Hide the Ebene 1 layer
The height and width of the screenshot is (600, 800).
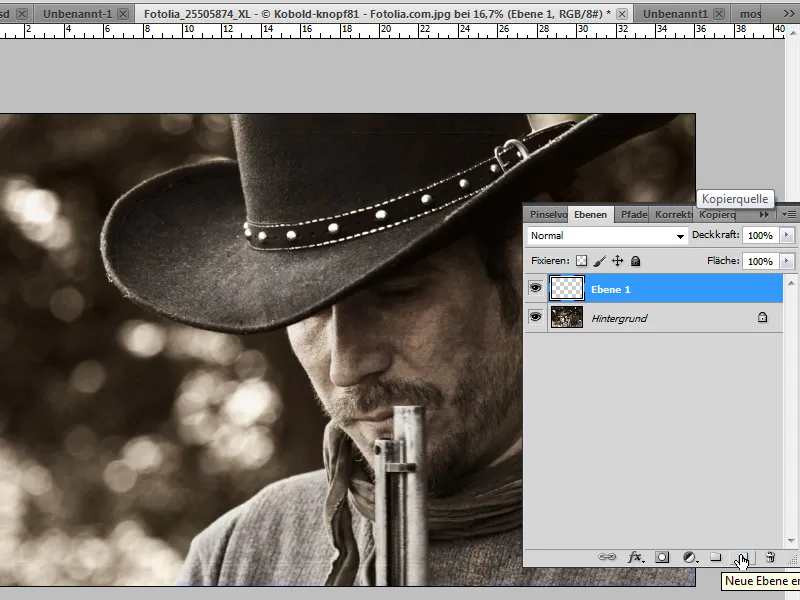pyautogui.click(x=535, y=288)
